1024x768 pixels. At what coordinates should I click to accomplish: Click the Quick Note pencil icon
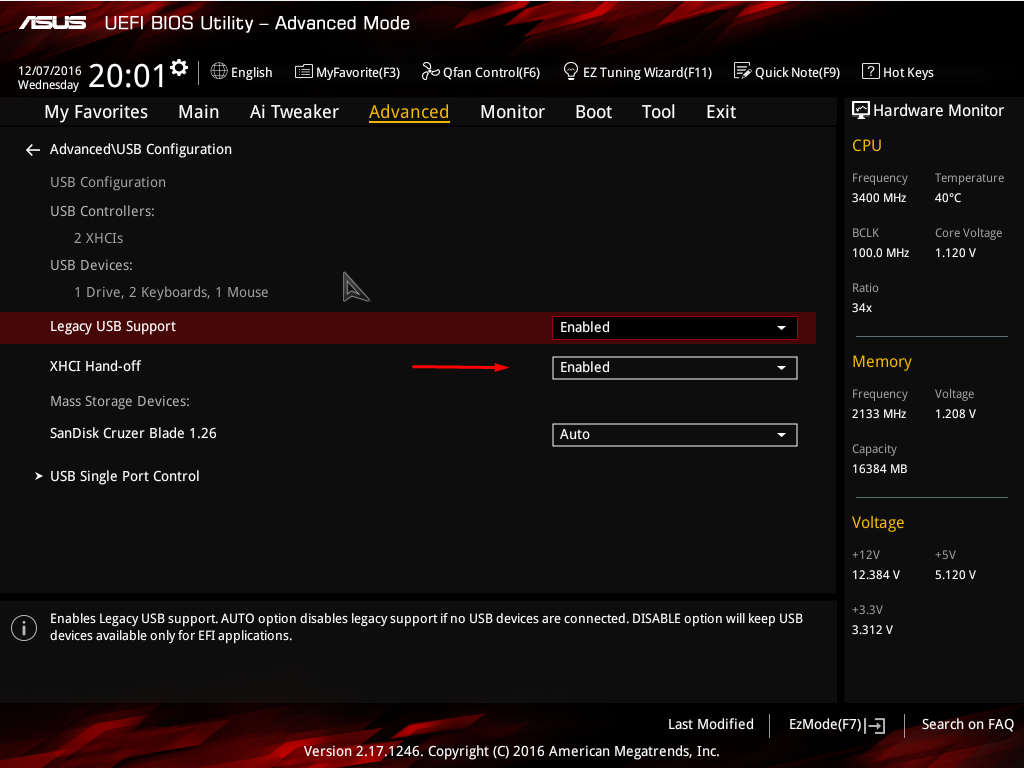[x=743, y=71]
